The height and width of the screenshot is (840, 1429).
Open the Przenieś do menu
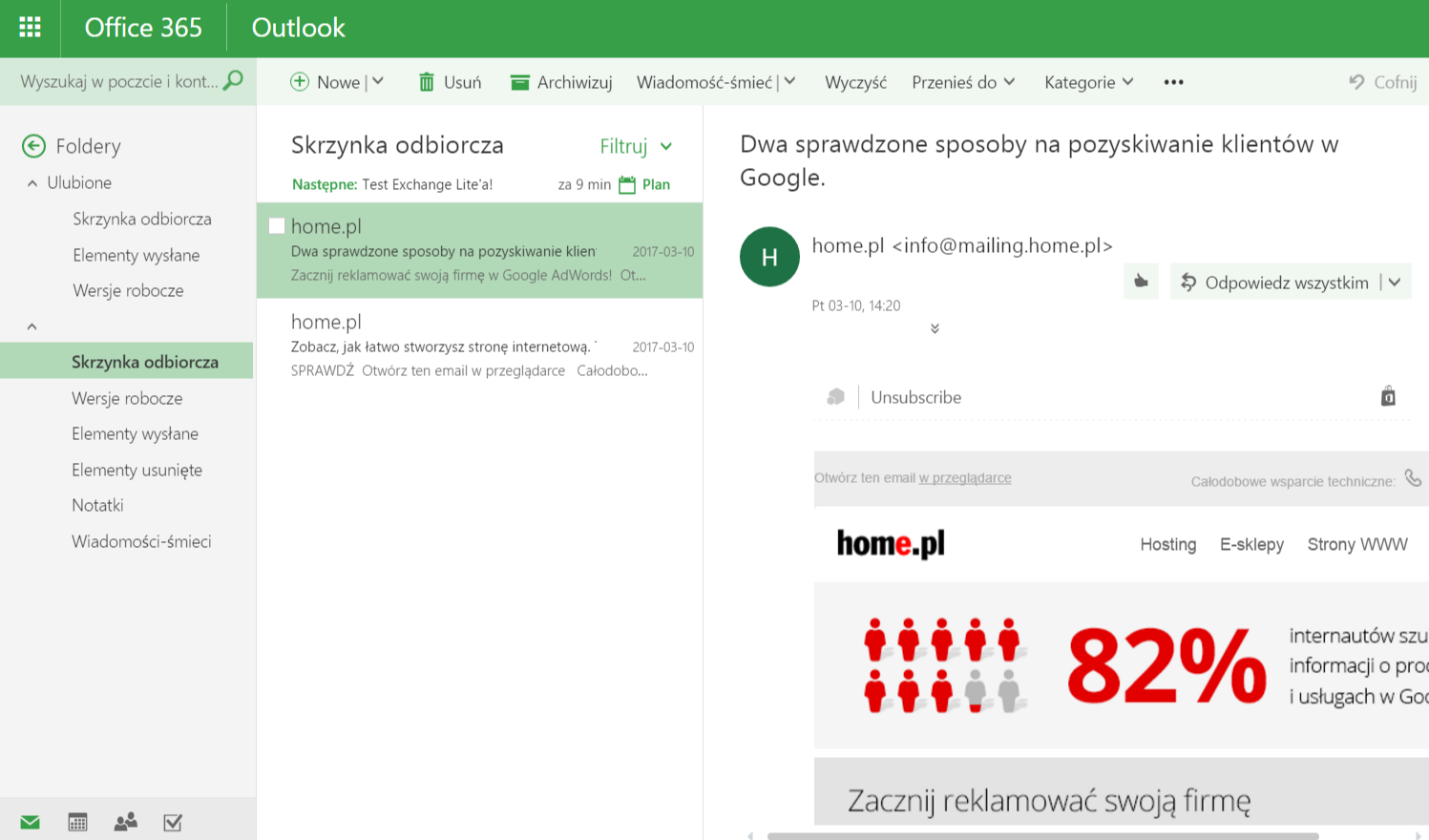coord(962,82)
